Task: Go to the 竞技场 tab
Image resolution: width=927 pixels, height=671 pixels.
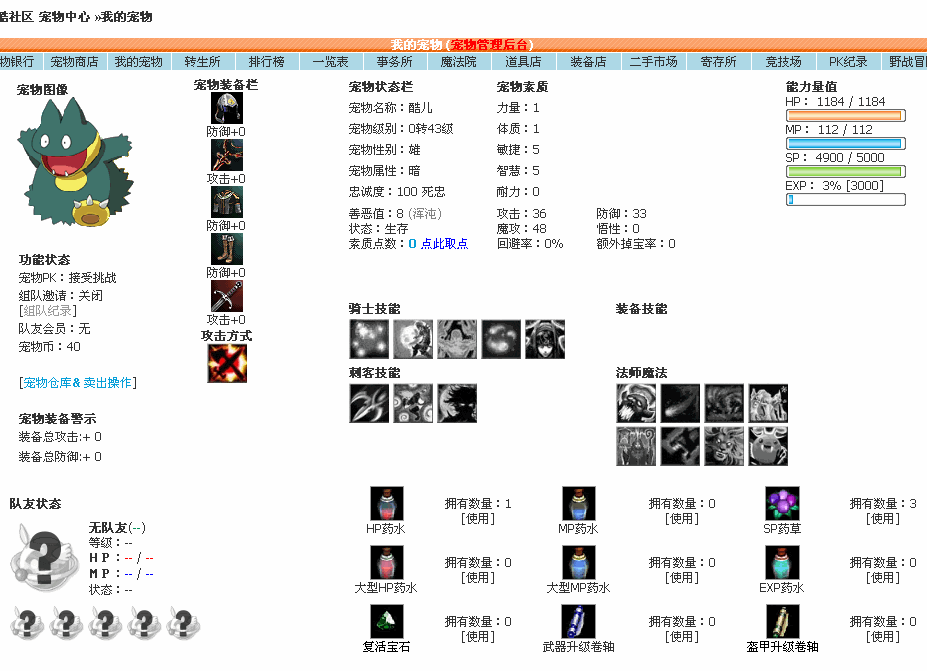Action: (x=783, y=61)
